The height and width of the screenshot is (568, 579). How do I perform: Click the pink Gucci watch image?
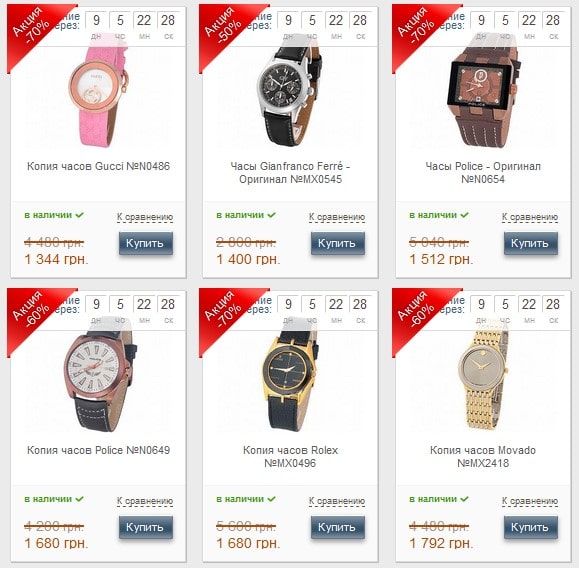(99, 90)
